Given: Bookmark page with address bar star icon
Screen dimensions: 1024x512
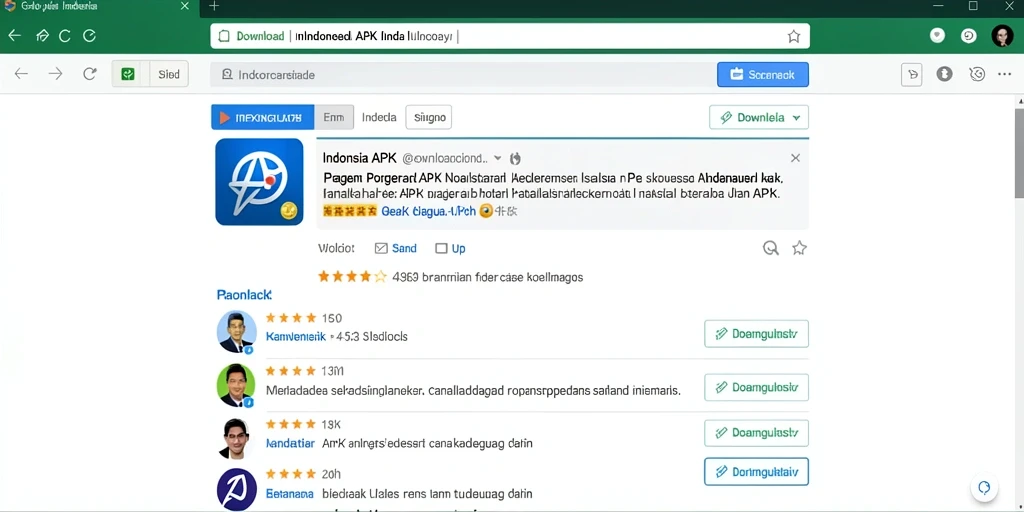Looking at the screenshot, I should coord(793,37).
